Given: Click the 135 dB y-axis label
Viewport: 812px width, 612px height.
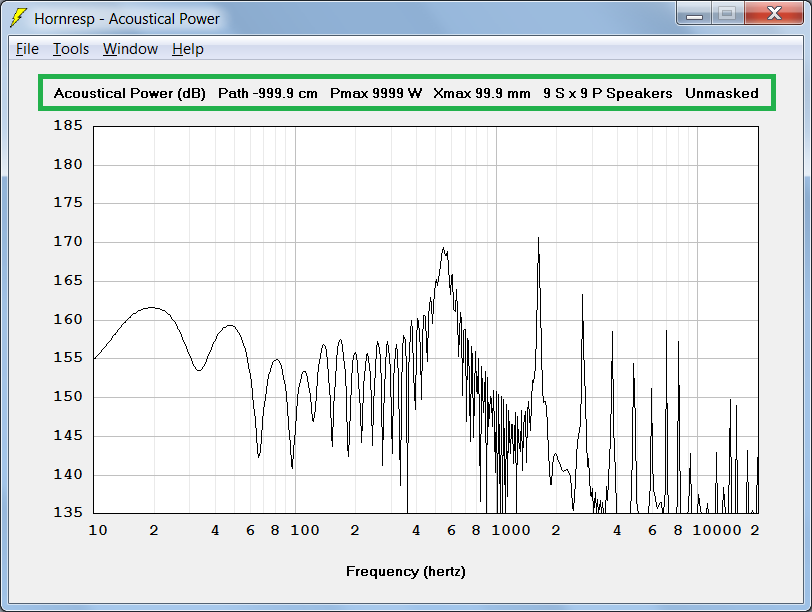Looking at the screenshot, I should click(68, 512).
